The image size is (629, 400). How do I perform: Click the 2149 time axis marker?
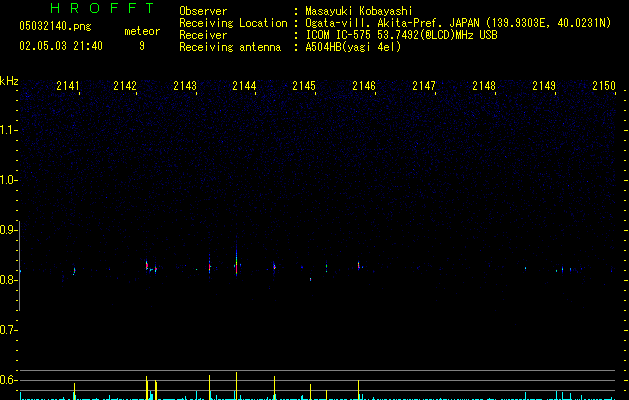(544, 85)
